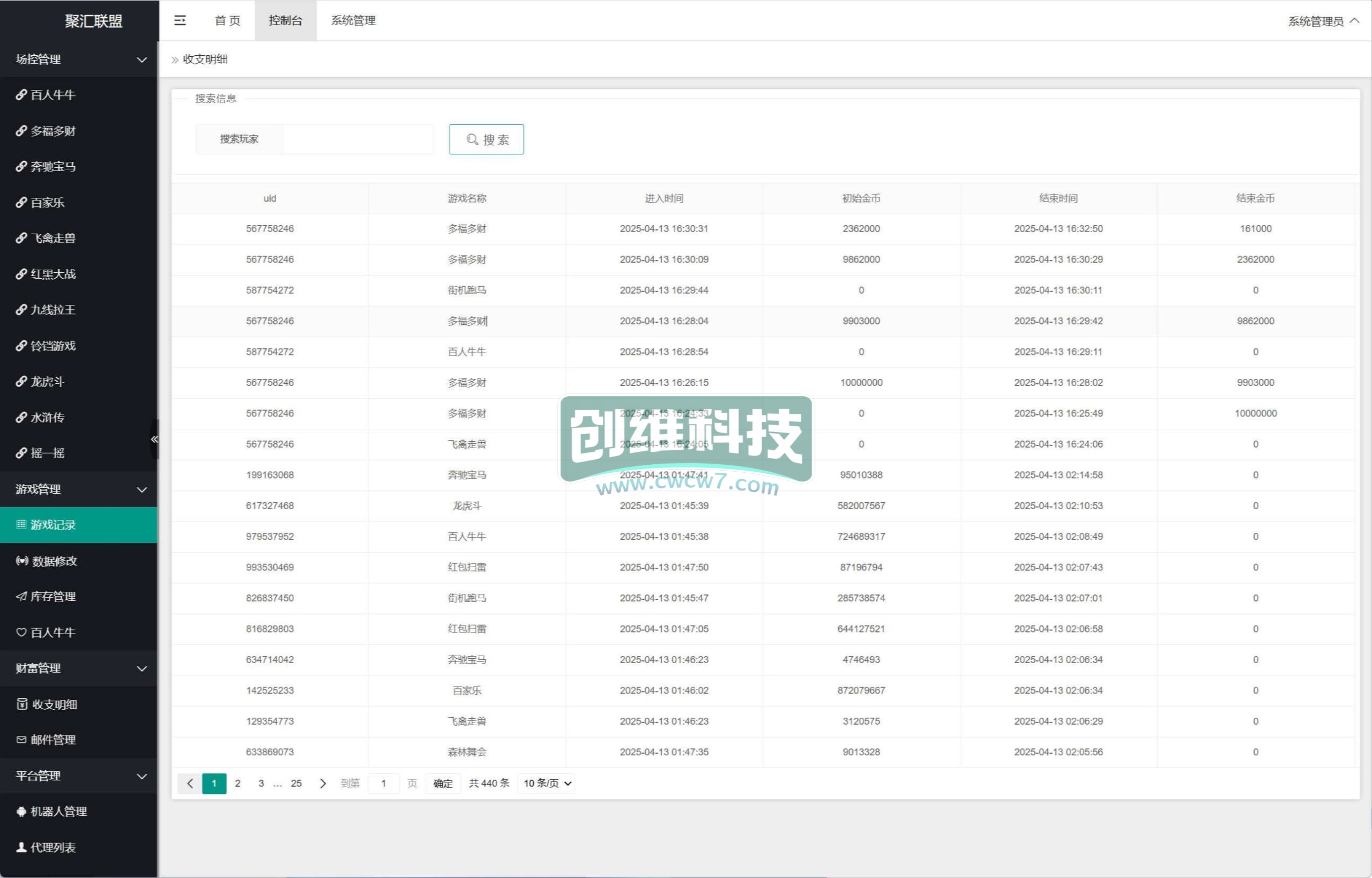Select current page 1 button
This screenshot has height=878, width=1372.
214,783
